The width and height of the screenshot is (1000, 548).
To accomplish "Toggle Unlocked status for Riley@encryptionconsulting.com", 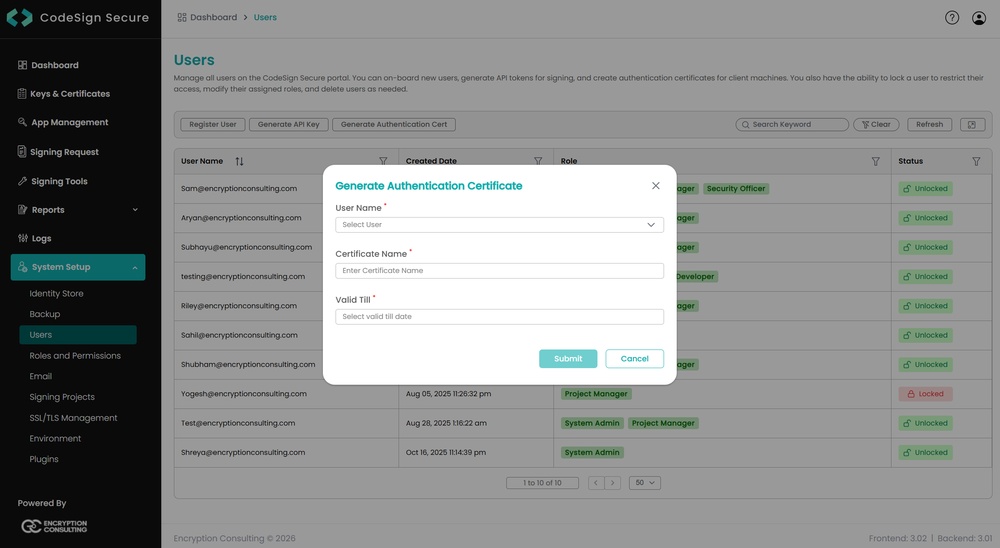I will tap(925, 306).
